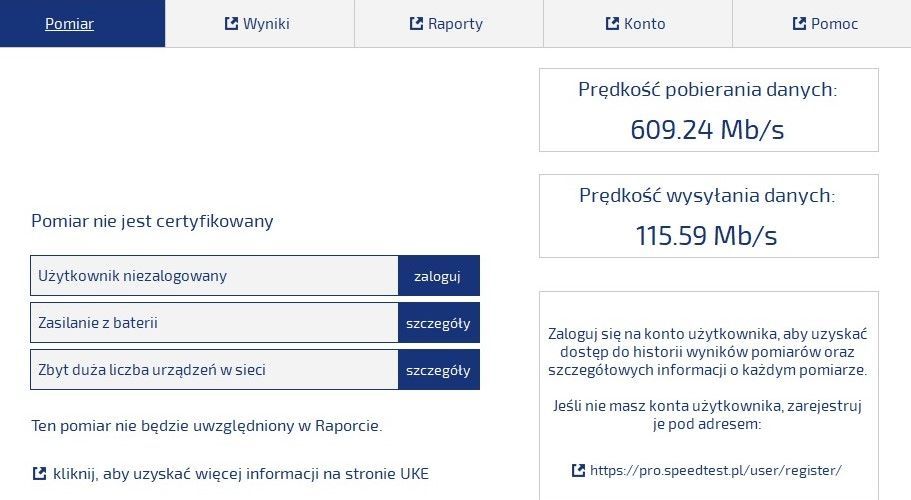Viewport: 911px width, 500px height.
Task: Click the 115.59 Mb/s upload speed result
Action: point(707,235)
